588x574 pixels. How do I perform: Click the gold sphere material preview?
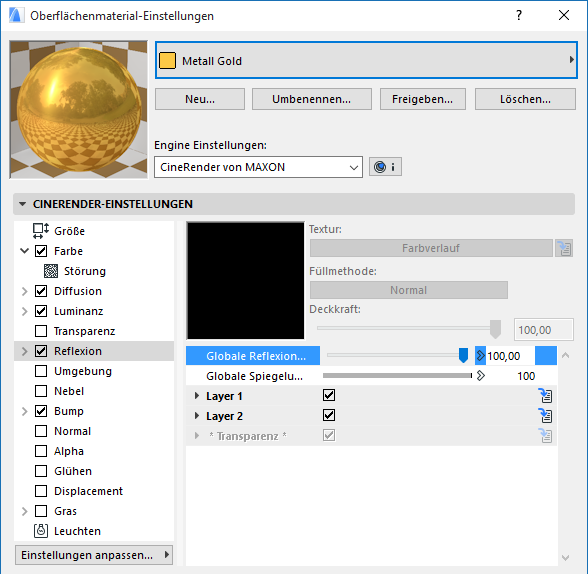tap(79, 109)
